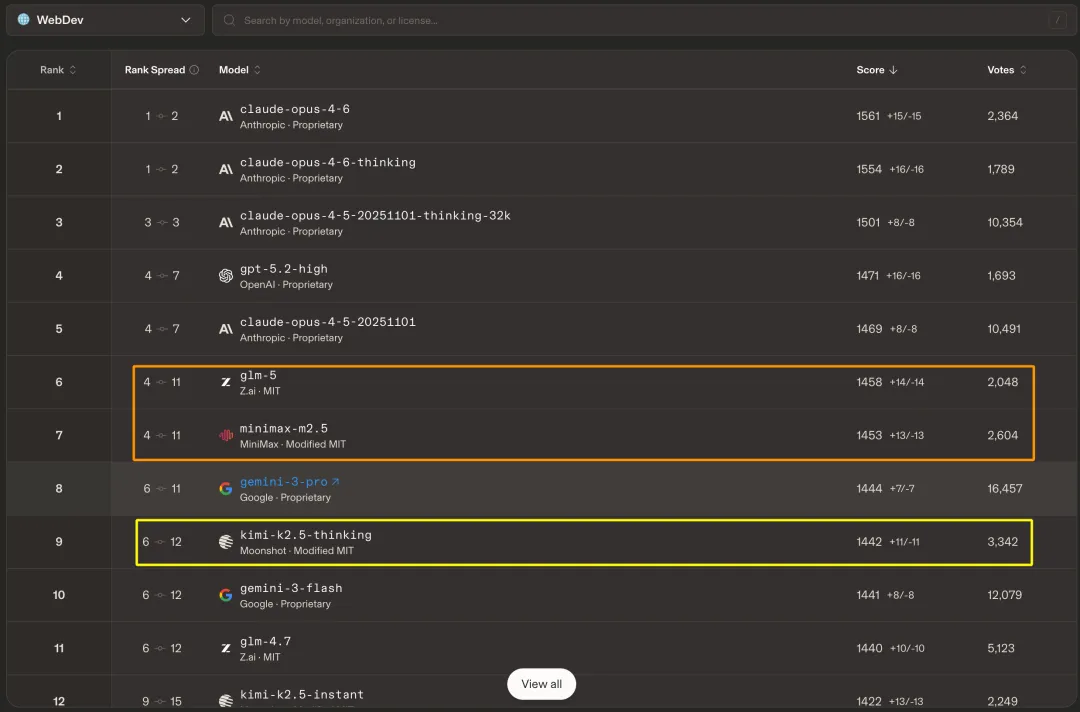Click the MiniMax waveform icon beside minimax-m2.5

pyautogui.click(x=226, y=436)
